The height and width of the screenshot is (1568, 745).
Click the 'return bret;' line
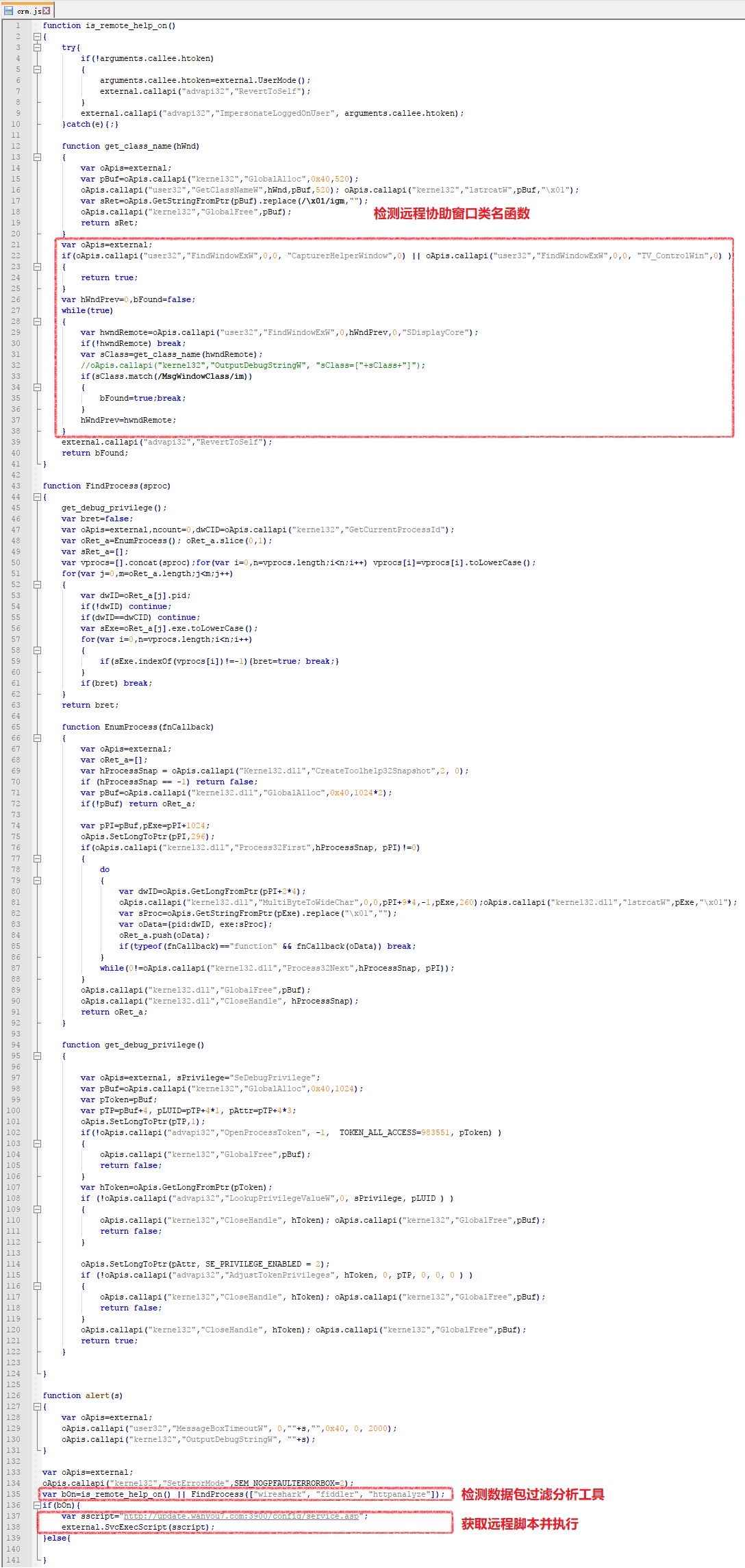tap(90, 705)
